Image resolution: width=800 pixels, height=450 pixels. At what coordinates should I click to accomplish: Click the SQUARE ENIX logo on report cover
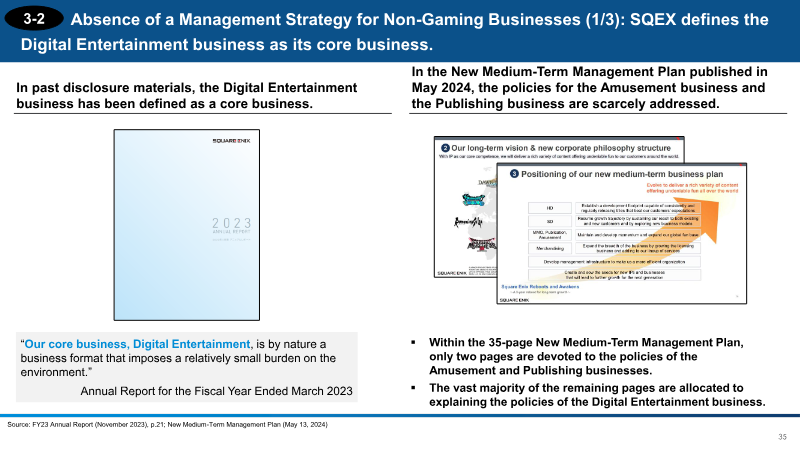coord(231,141)
